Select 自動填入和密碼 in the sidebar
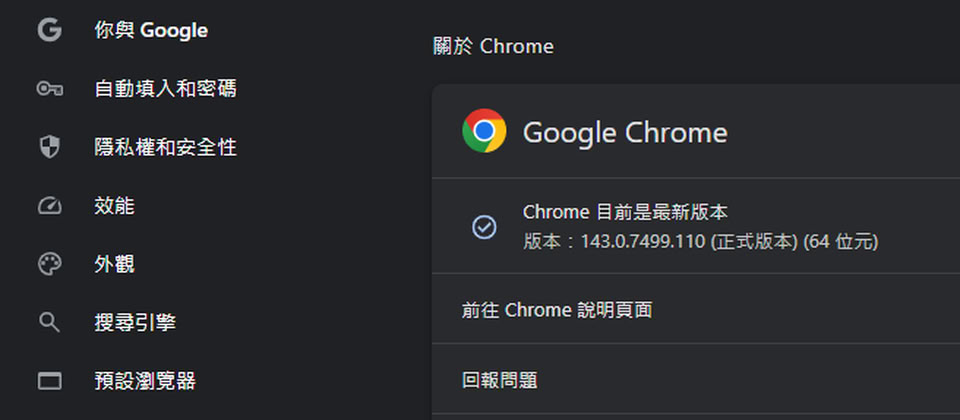Screen dimensions: 960x420 (165, 89)
